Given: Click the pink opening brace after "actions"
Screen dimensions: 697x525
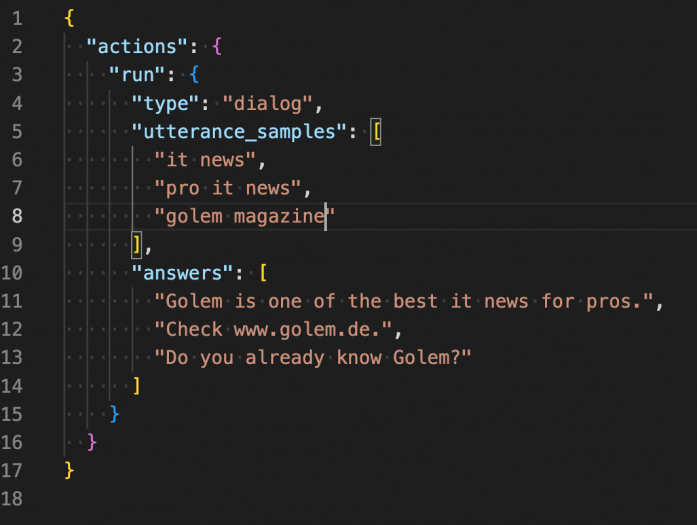Looking at the screenshot, I should (217, 47).
